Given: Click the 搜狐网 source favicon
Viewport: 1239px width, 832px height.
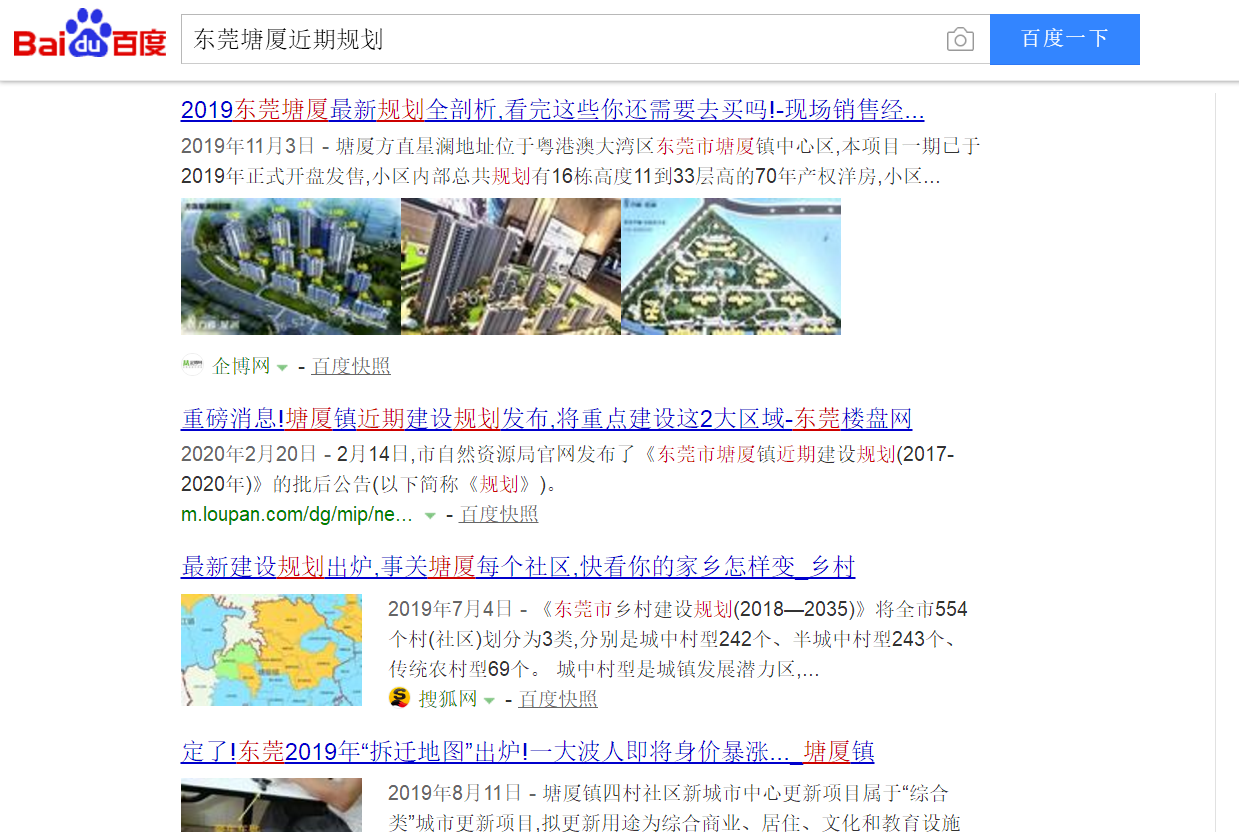Looking at the screenshot, I should 400,699.
